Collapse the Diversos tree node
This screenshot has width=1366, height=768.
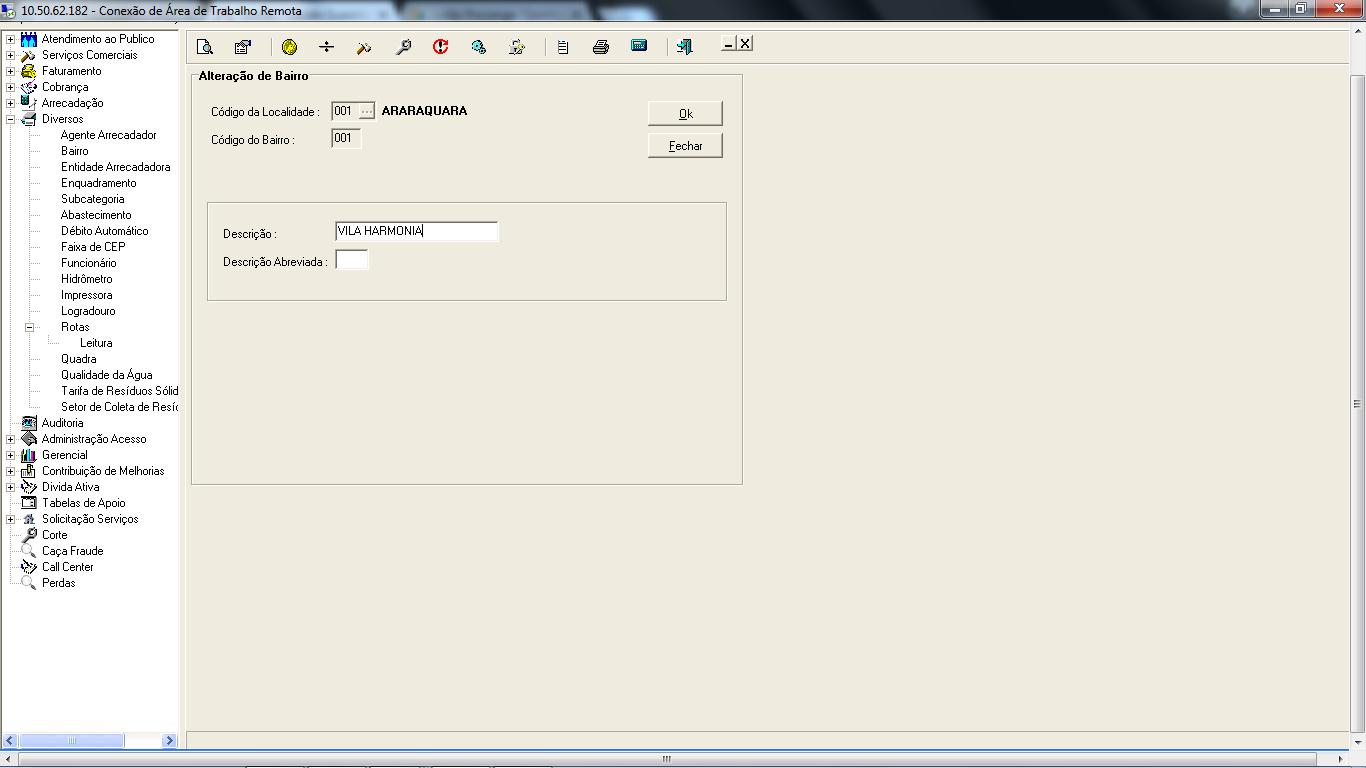tap(10, 119)
